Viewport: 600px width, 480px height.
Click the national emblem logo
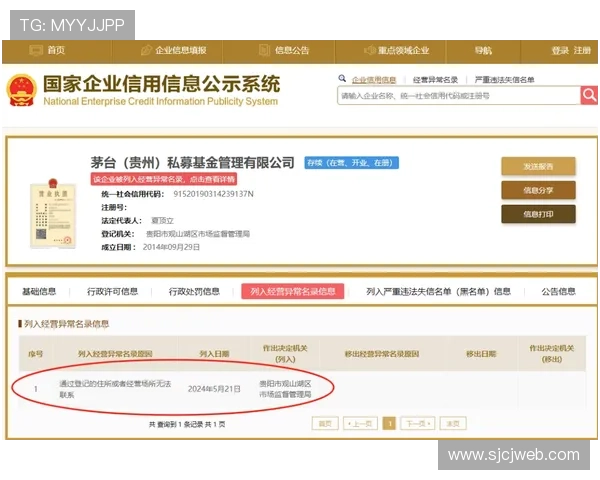(x=21, y=91)
